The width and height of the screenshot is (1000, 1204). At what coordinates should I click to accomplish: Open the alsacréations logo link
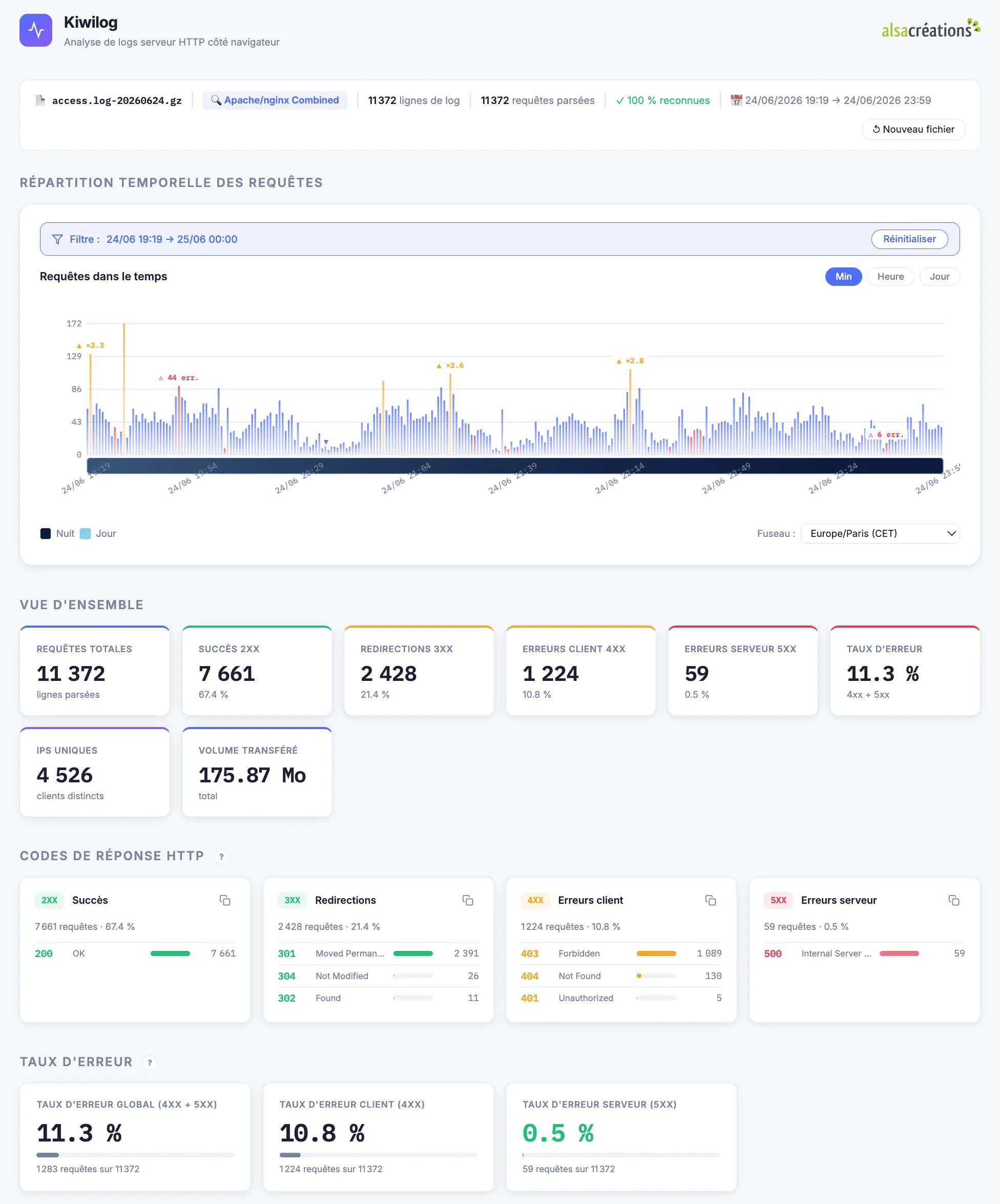[x=931, y=29]
